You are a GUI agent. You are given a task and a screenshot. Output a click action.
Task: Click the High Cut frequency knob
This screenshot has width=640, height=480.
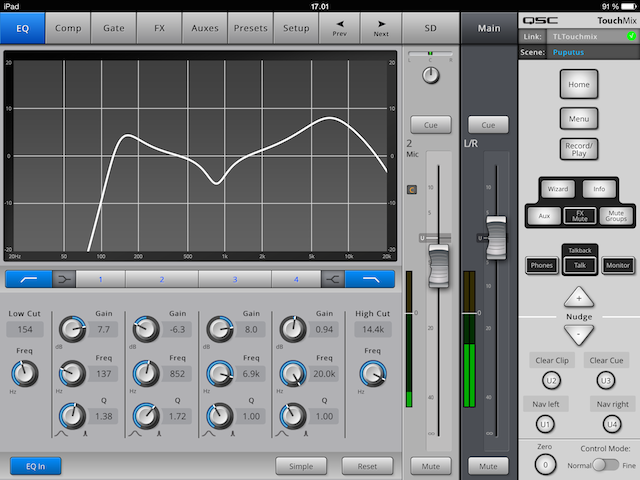(x=373, y=373)
